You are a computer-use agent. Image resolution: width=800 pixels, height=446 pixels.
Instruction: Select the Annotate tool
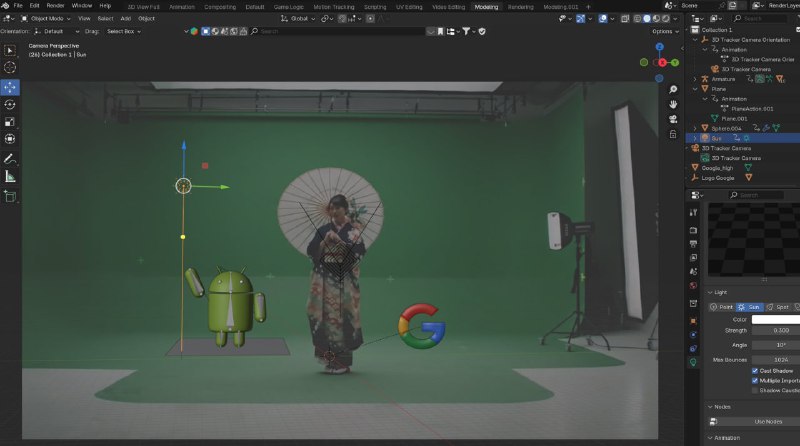click(10, 159)
